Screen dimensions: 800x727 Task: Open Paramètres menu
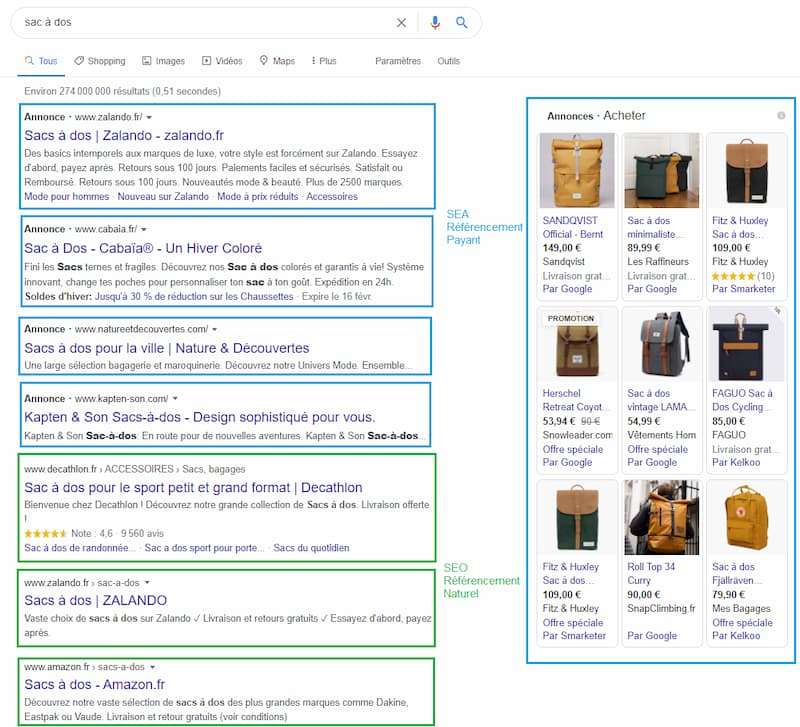pyautogui.click(x=398, y=61)
